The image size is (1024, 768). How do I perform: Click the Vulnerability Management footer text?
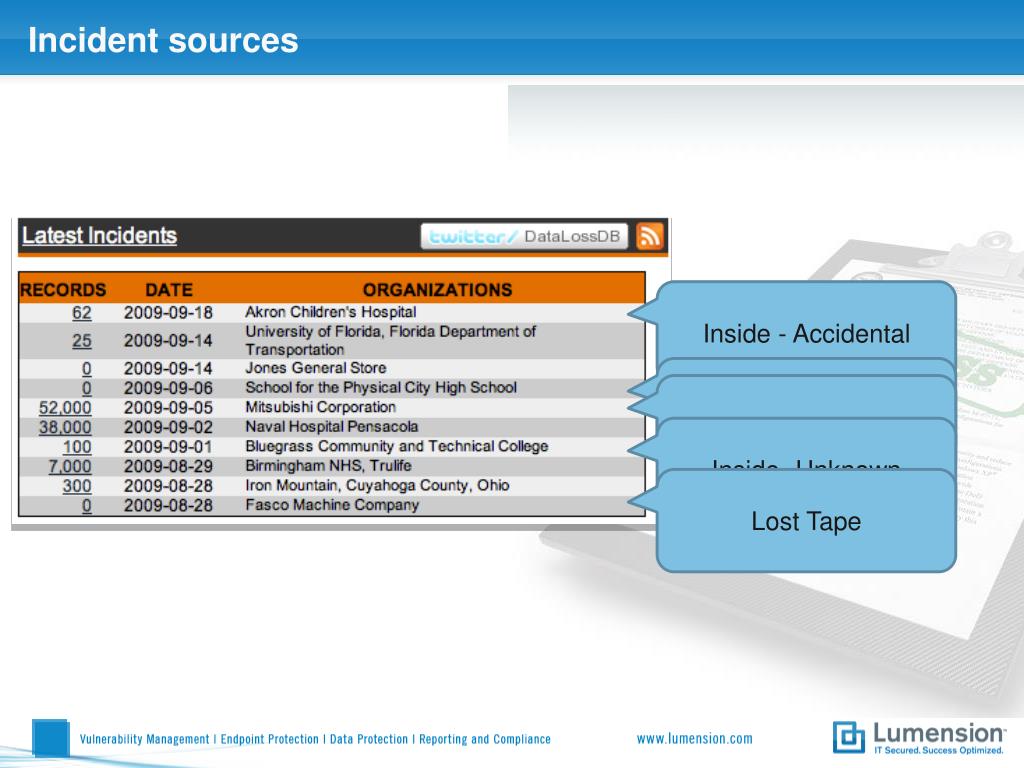pos(144,739)
